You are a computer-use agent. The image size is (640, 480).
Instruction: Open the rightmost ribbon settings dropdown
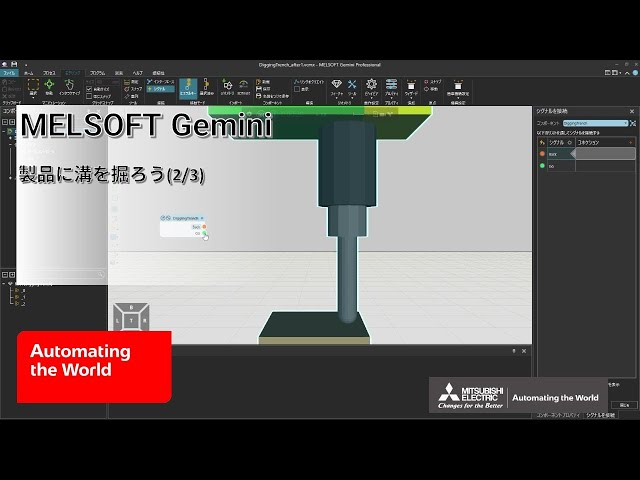pos(458,88)
